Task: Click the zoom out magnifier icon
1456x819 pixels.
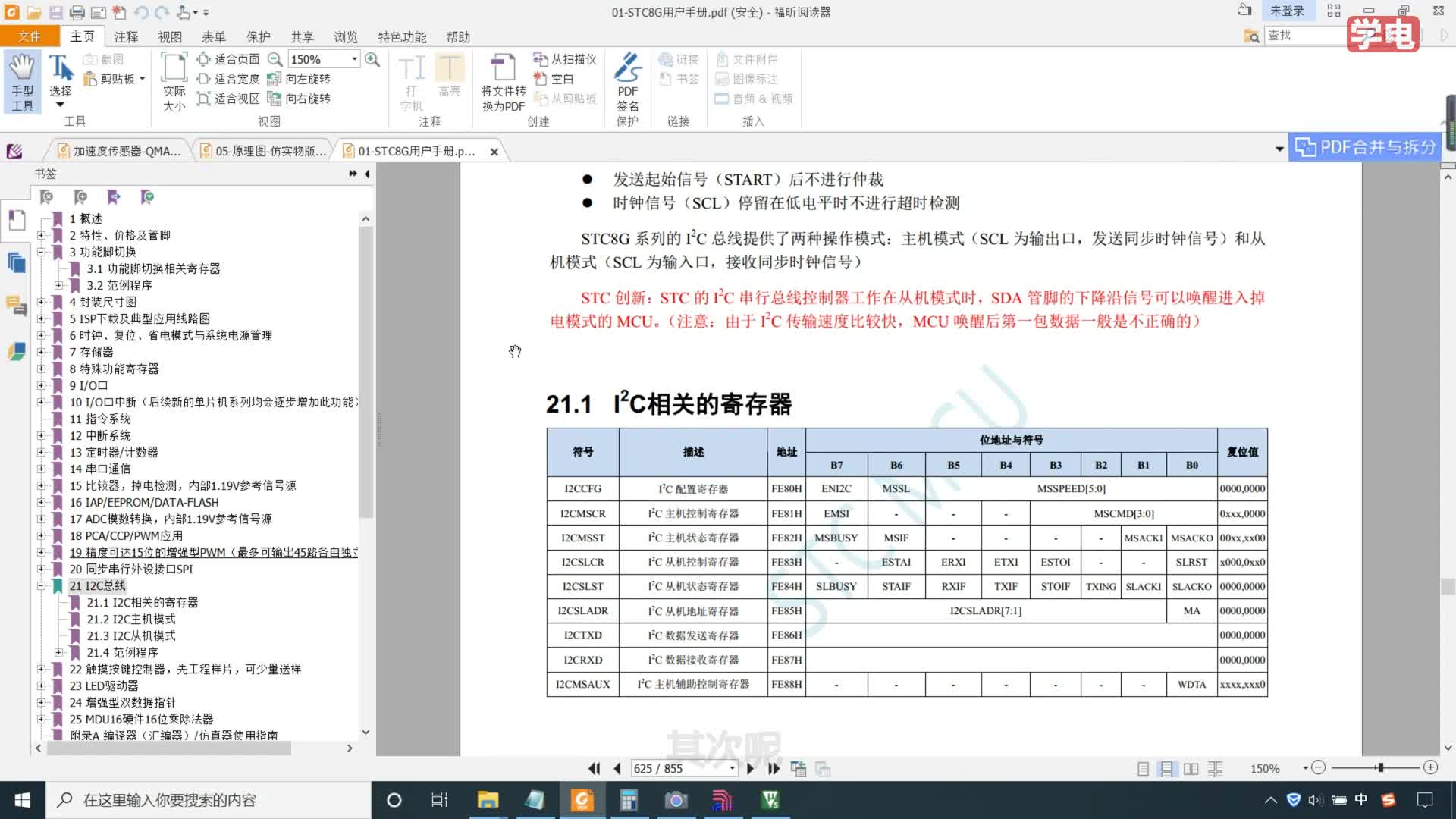Action: 275,59
